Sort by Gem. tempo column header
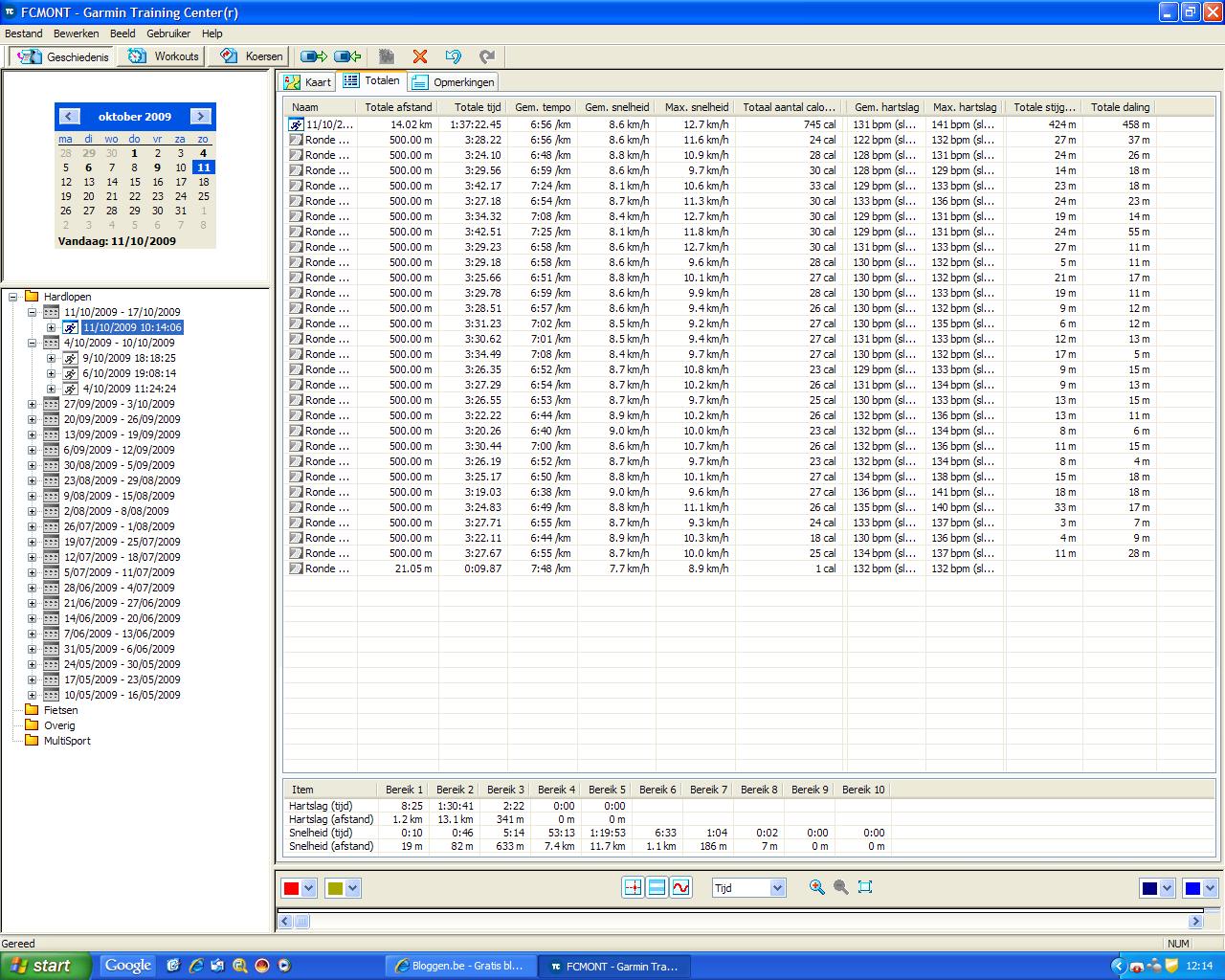Screen dimensions: 1225x980 coord(542,107)
